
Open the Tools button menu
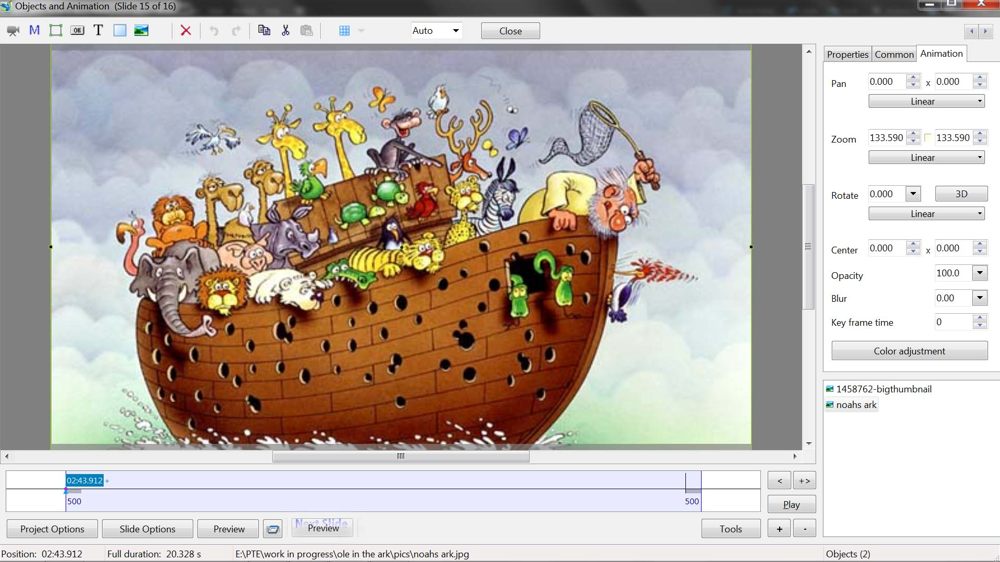pos(731,529)
